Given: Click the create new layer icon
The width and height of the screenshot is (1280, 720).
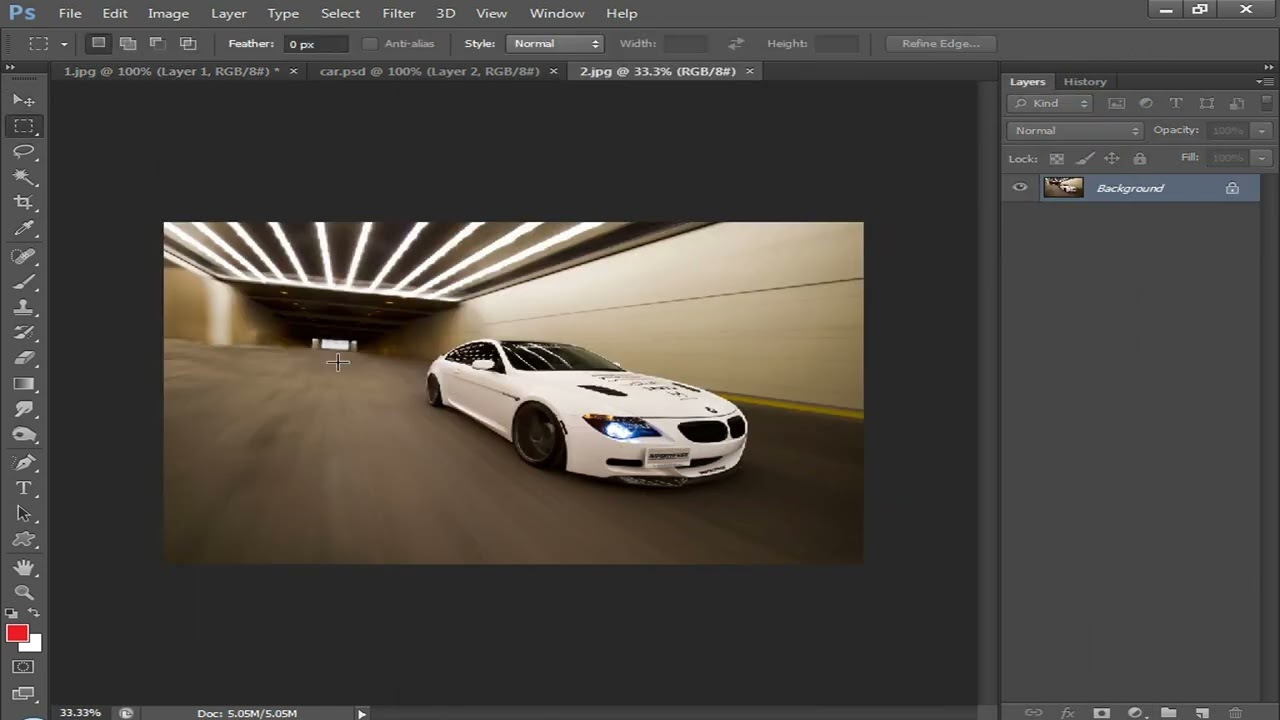Looking at the screenshot, I should 1202,713.
